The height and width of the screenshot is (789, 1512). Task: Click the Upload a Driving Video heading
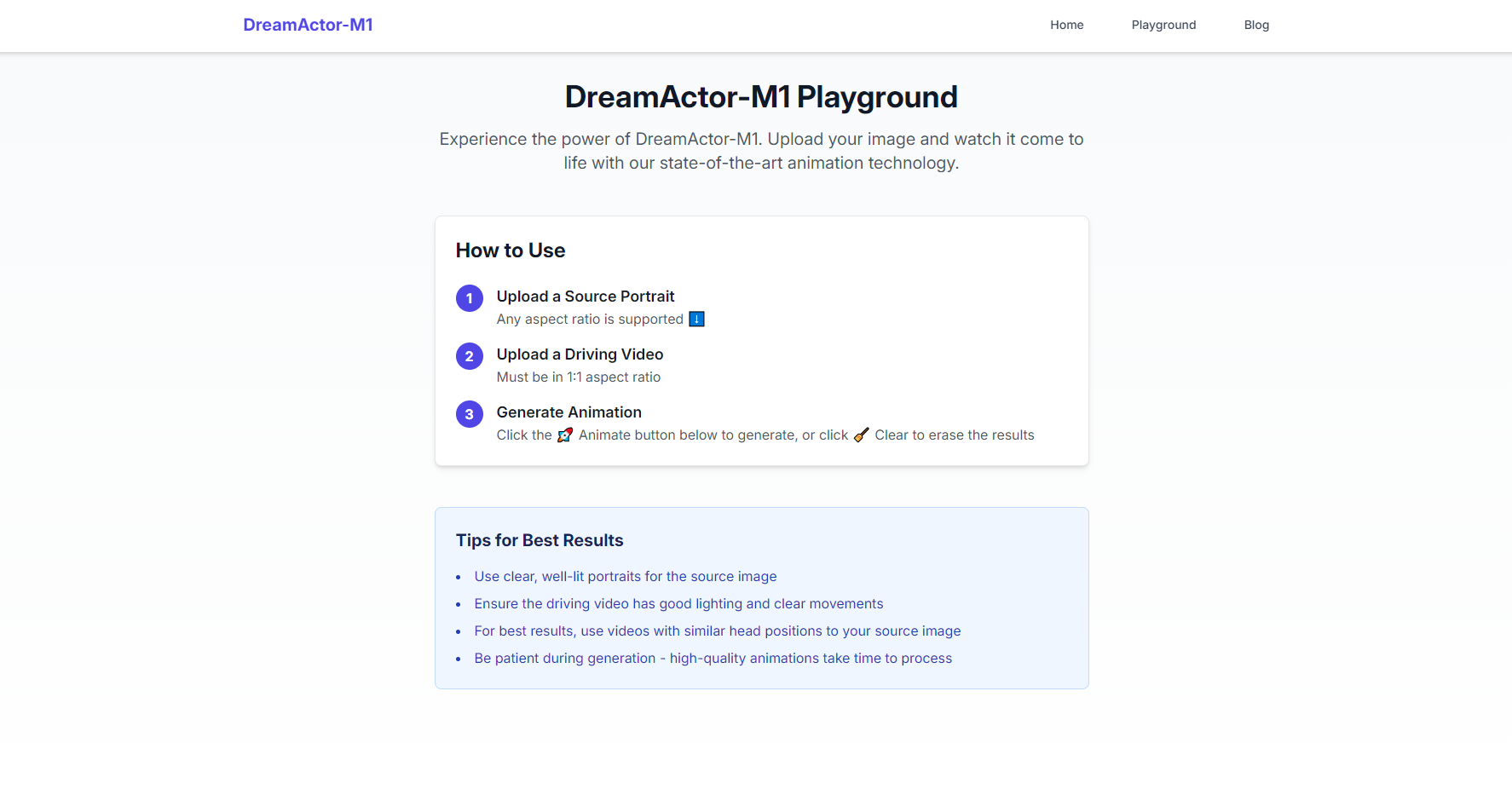(580, 354)
